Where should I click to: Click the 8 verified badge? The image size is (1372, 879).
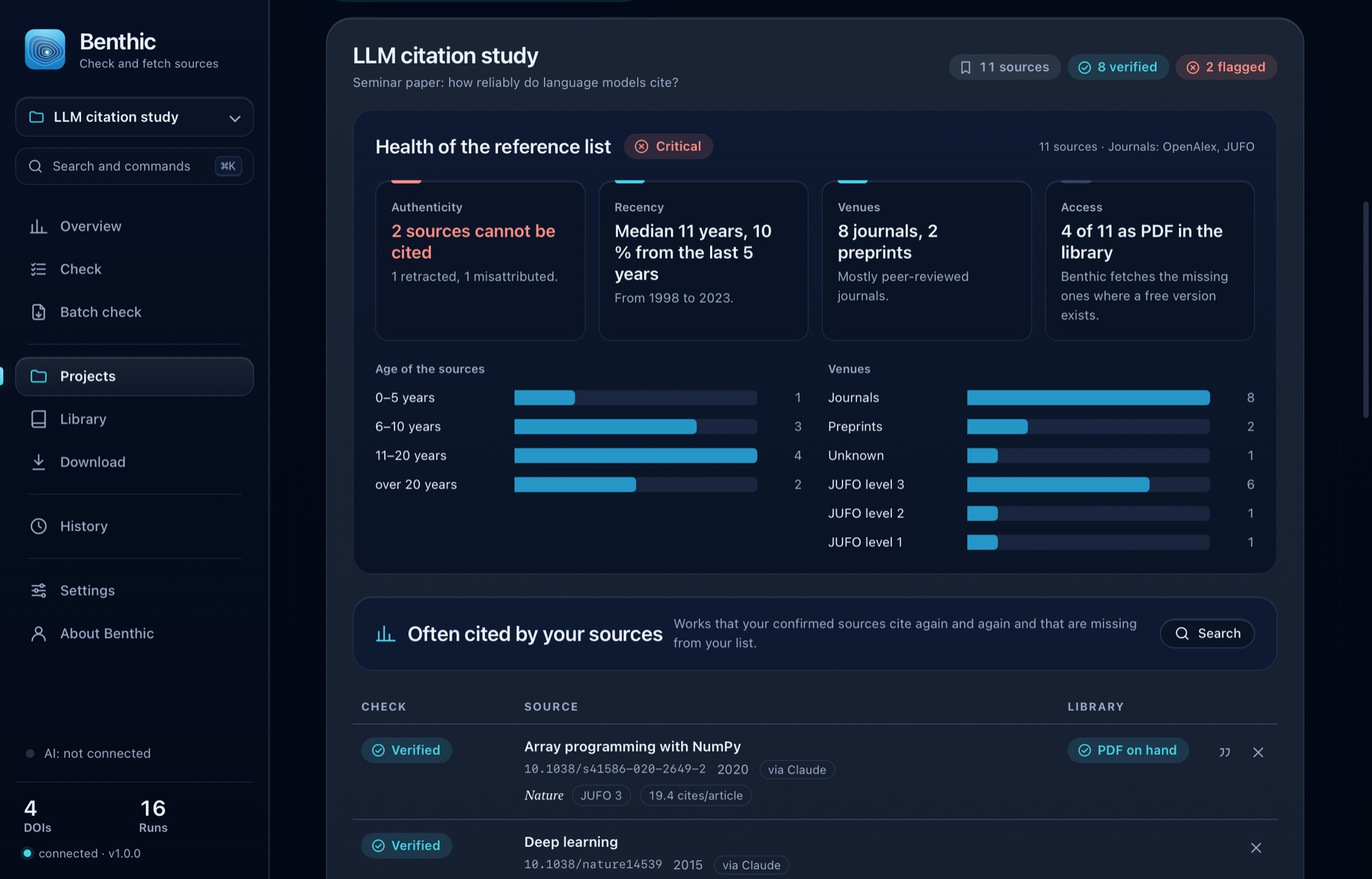(1118, 67)
